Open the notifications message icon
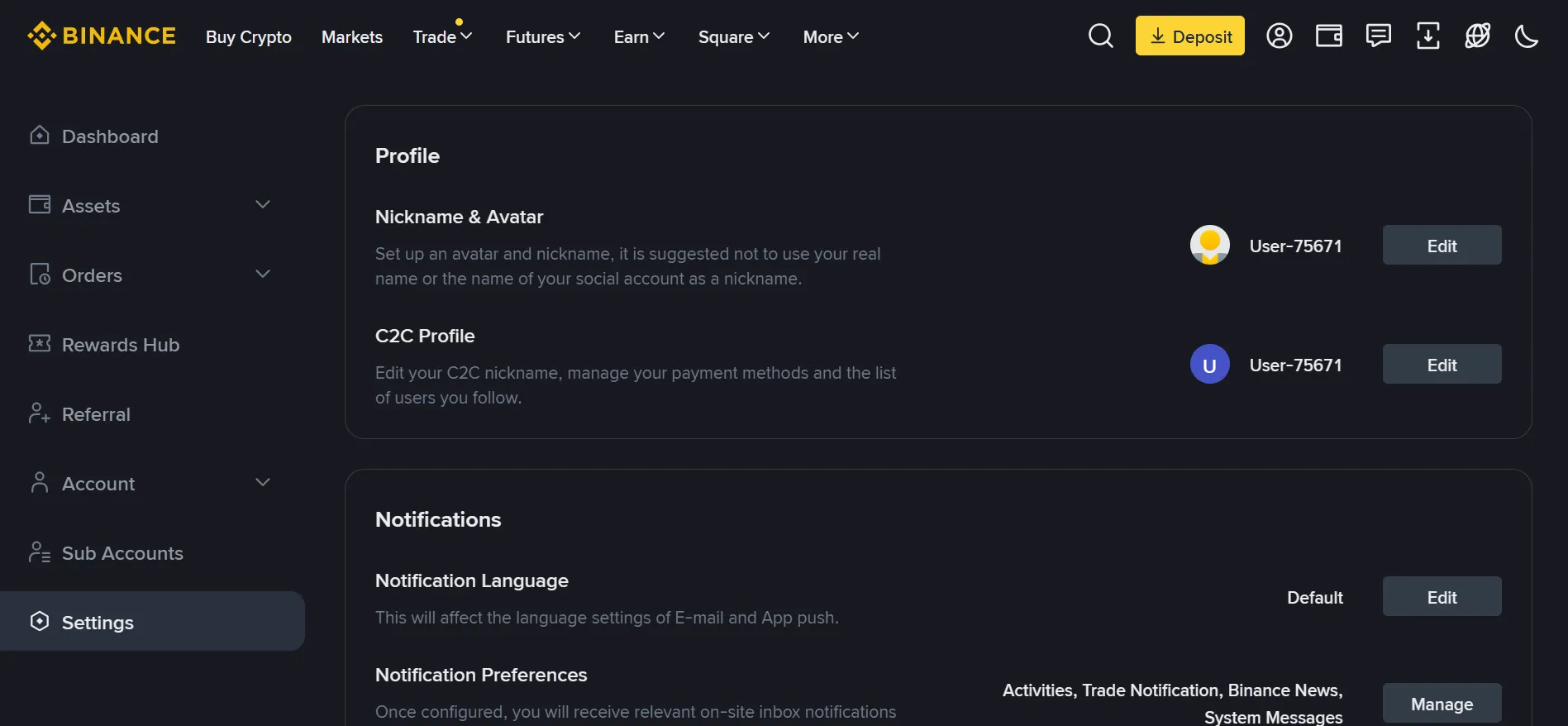Viewport: 1568px width, 726px height. click(1379, 36)
